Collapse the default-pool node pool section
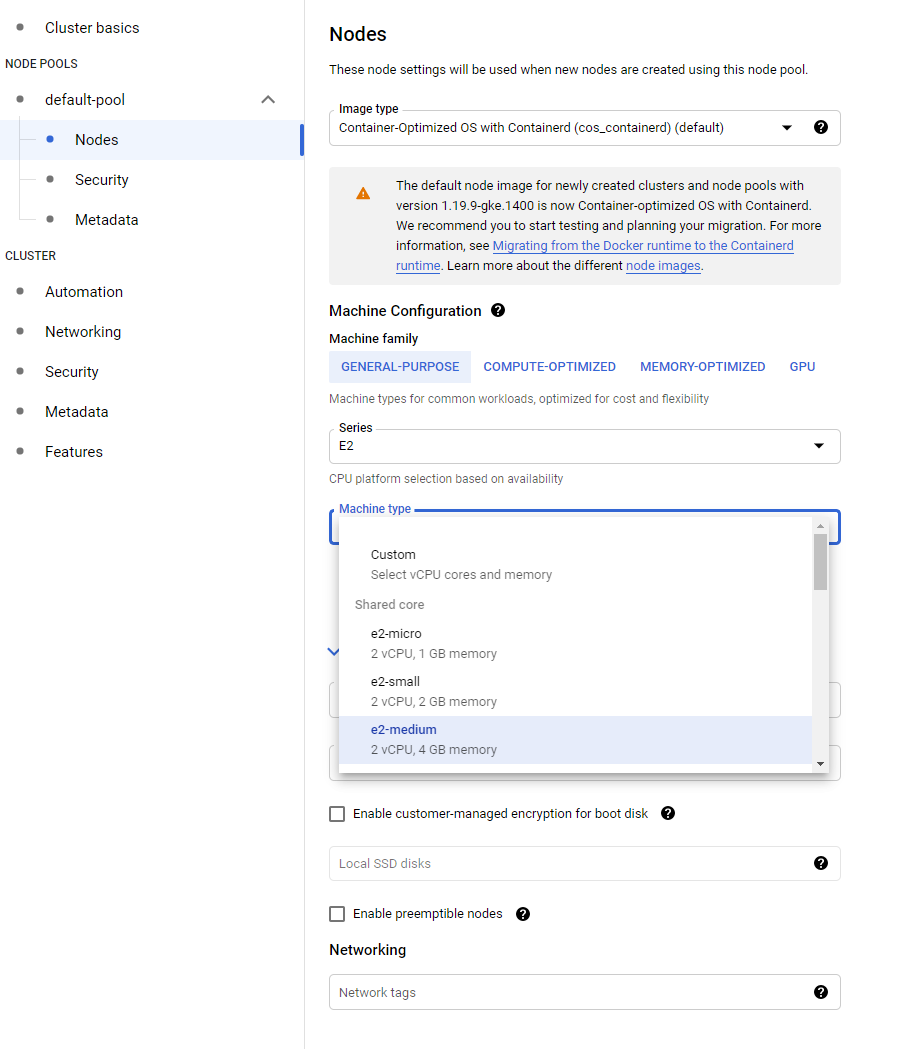The width and height of the screenshot is (919, 1049). point(267,99)
